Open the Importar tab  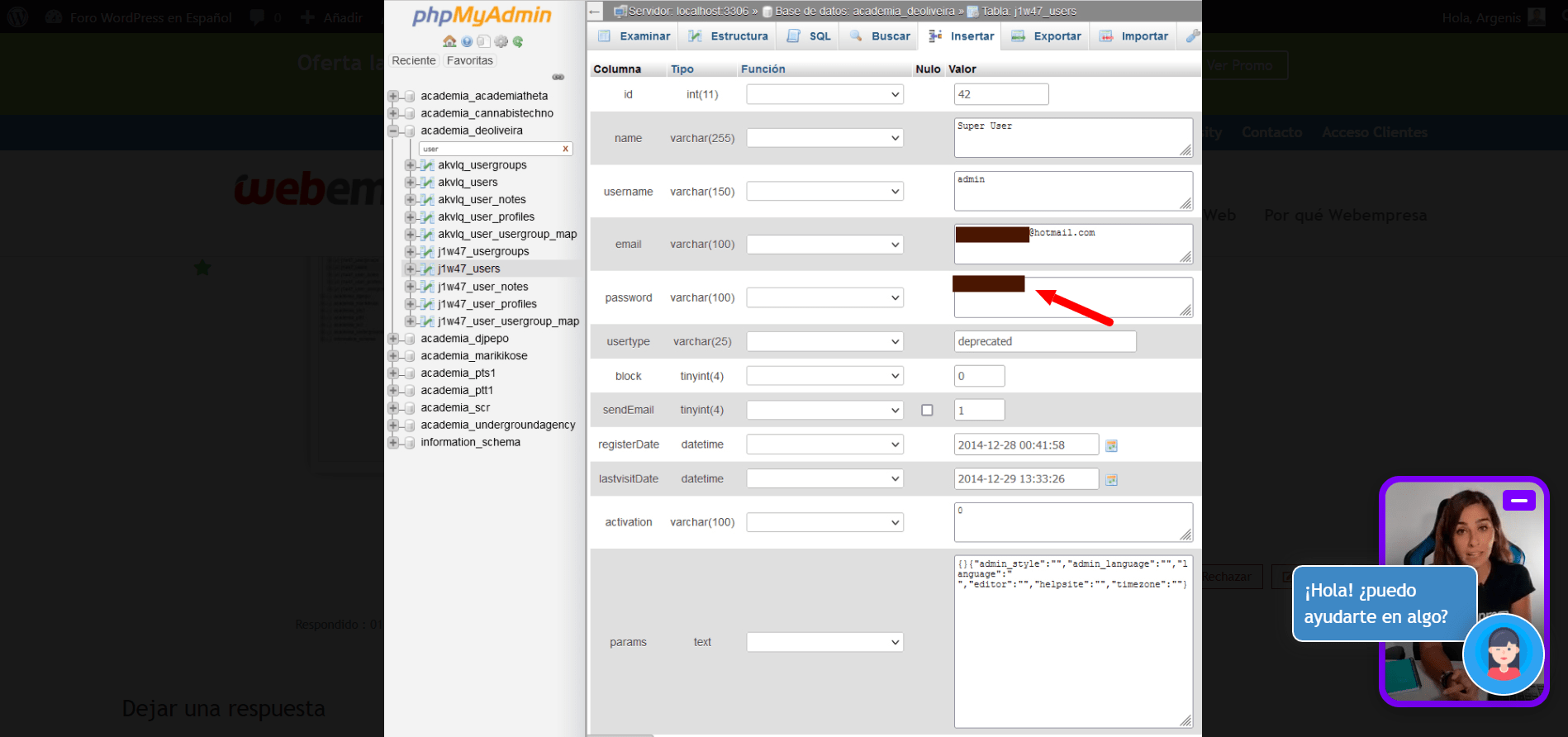click(x=1133, y=36)
